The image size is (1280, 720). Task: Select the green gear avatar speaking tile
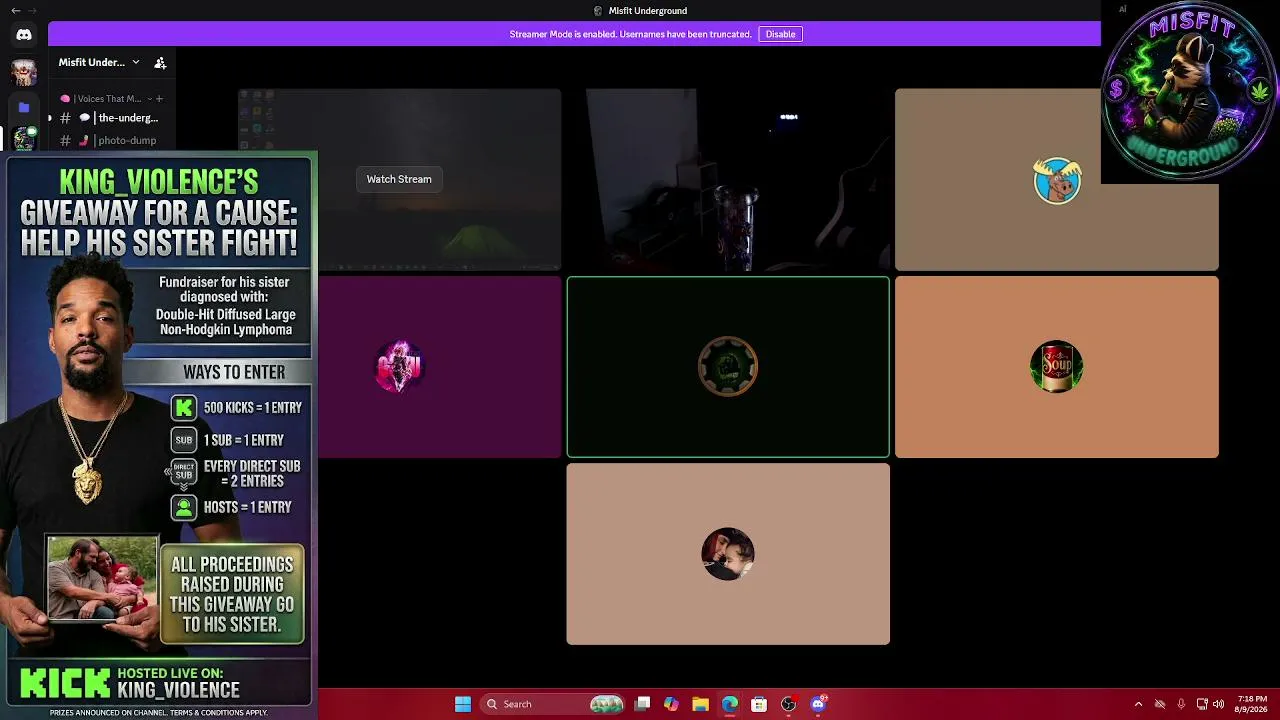728,367
